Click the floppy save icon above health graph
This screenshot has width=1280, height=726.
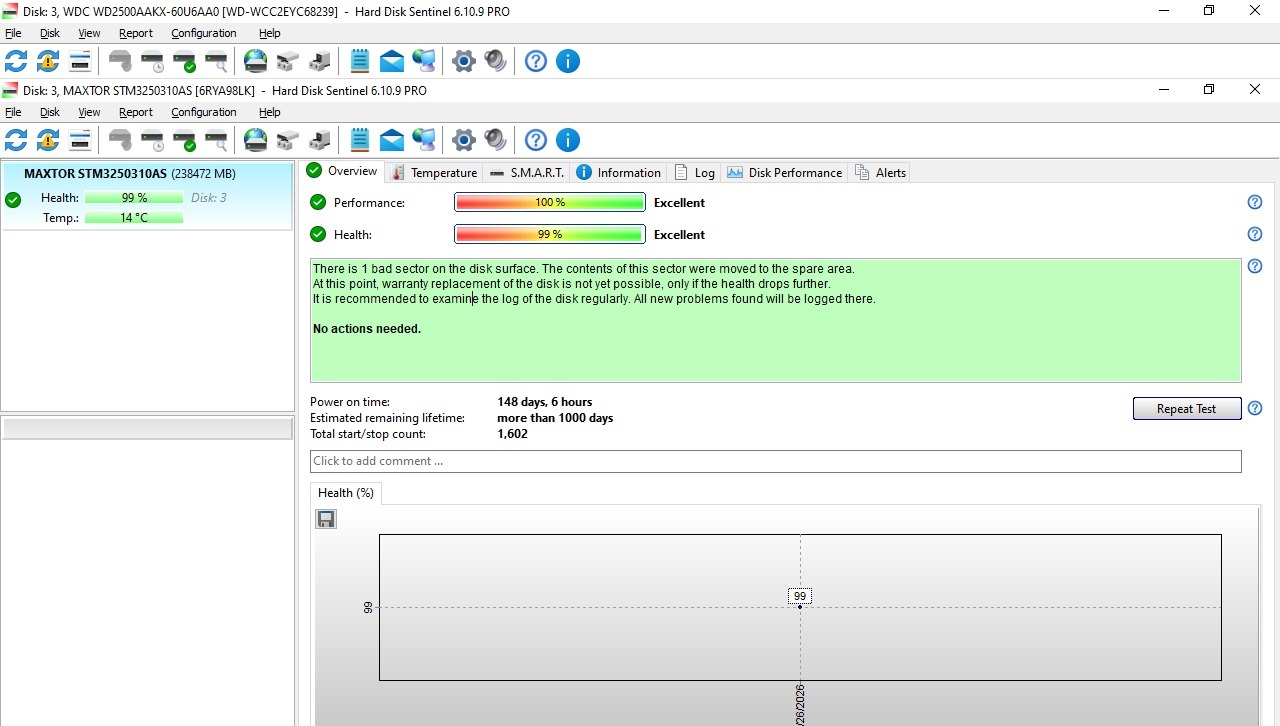[x=326, y=519]
